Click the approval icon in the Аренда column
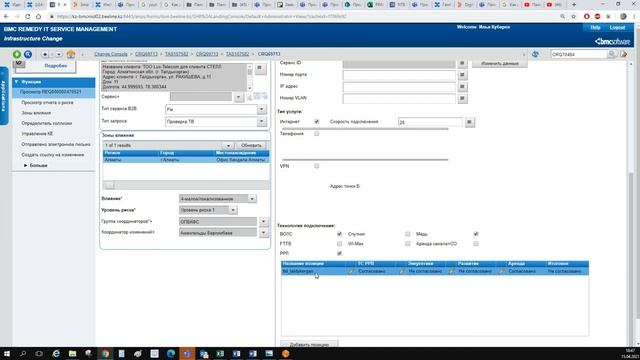This screenshot has width=640, height=360. click(x=502, y=271)
